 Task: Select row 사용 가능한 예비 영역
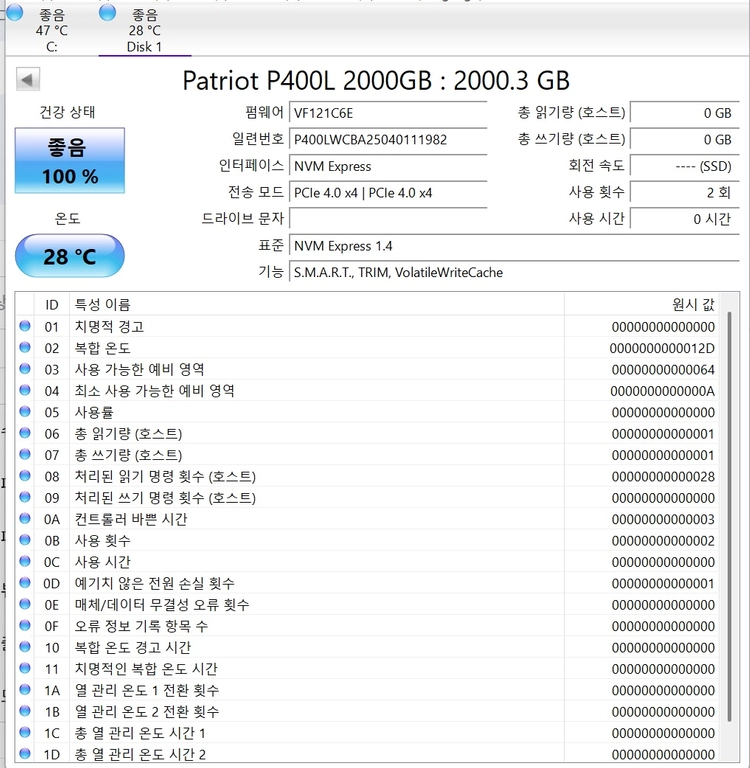click(367, 369)
